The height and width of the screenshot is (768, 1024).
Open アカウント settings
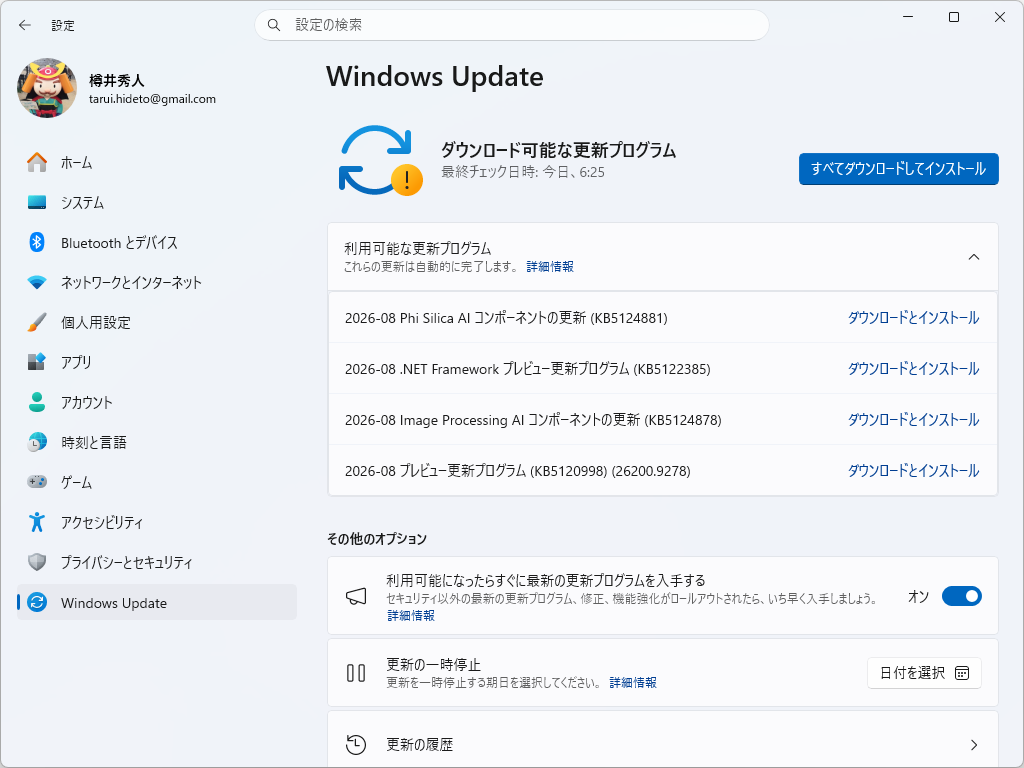(157, 402)
